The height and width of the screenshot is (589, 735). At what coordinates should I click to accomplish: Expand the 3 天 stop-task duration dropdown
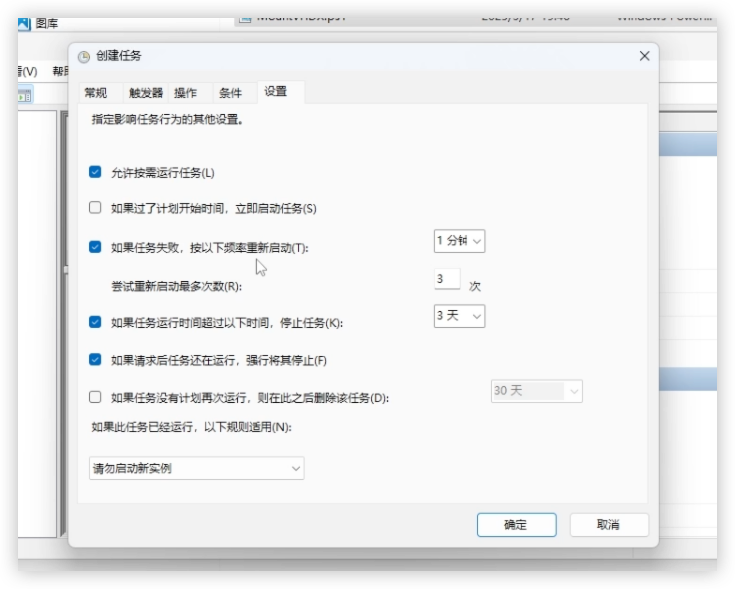[459, 316]
